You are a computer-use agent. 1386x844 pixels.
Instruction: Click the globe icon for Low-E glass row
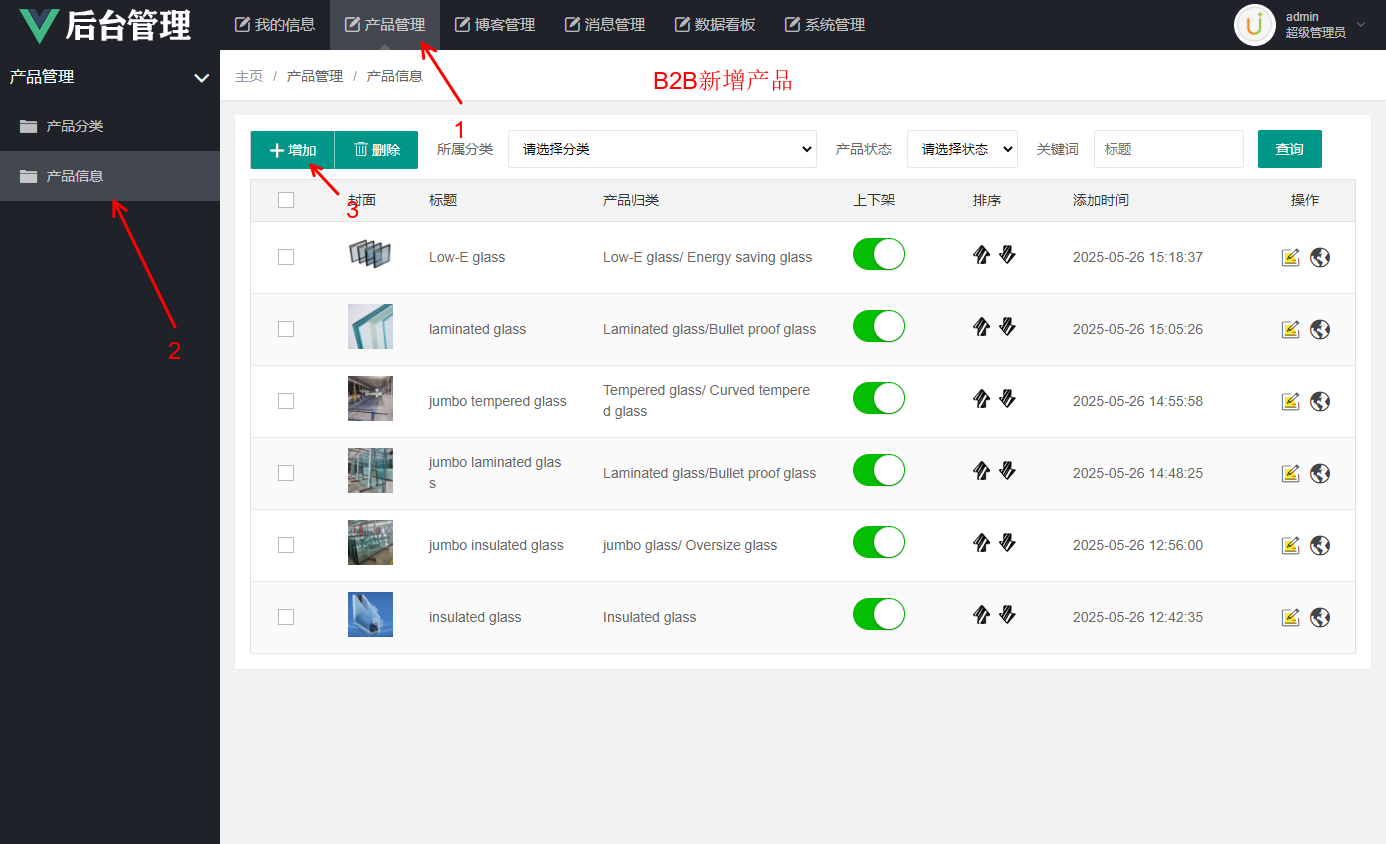(1320, 257)
